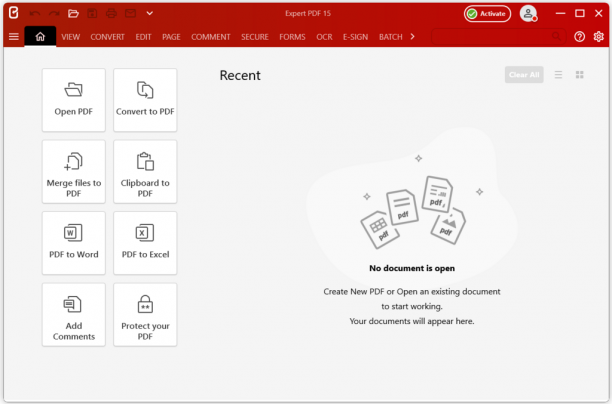The image size is (612, 404).
Task: Click the Email envelope icon
Action: tap(130, 13)
